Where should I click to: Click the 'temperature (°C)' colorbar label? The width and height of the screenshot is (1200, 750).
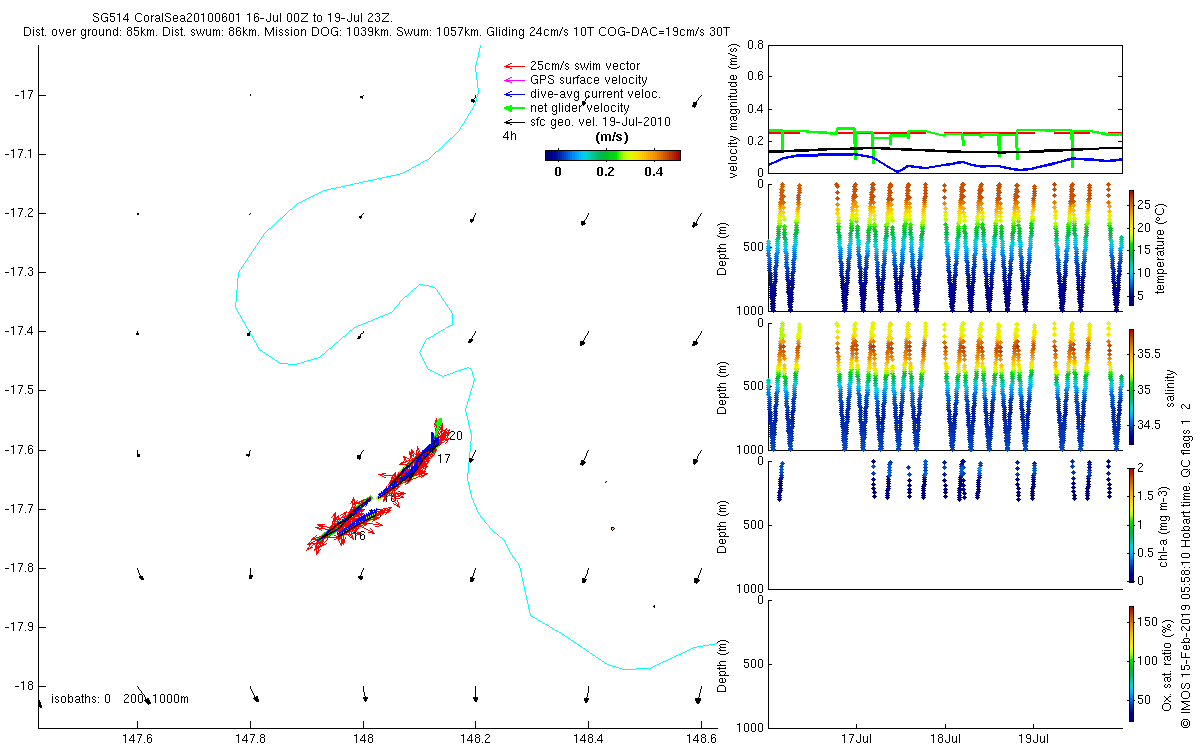coord(1161,247)
